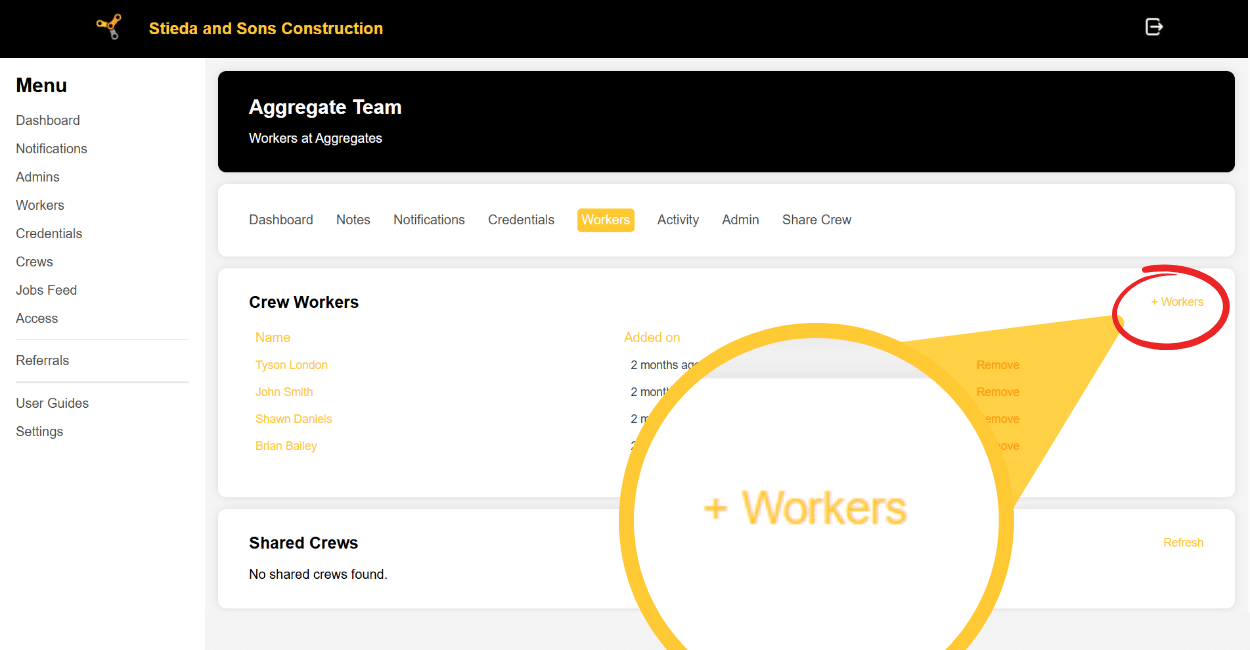This screenshot has width=1250, height=650.
Task: Remove Tyson London from the crew
Action: 998,365
